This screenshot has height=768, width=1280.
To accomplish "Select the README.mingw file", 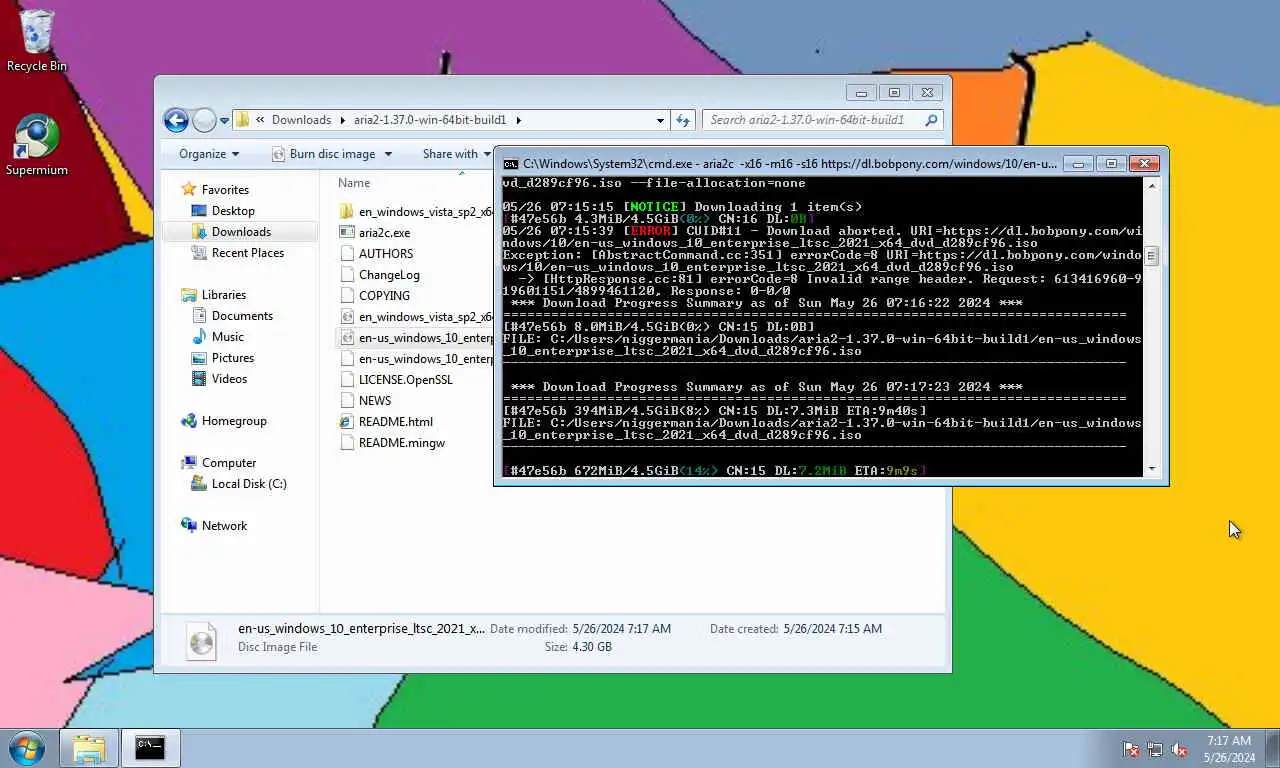I will coord(393,443).
